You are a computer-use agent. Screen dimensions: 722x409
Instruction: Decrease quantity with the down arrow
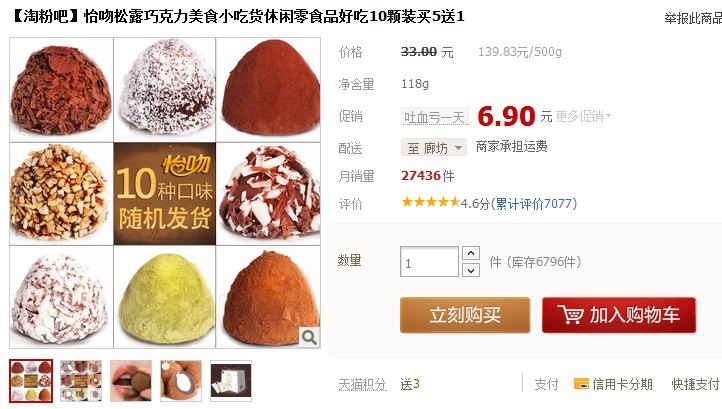coord(471,270)
